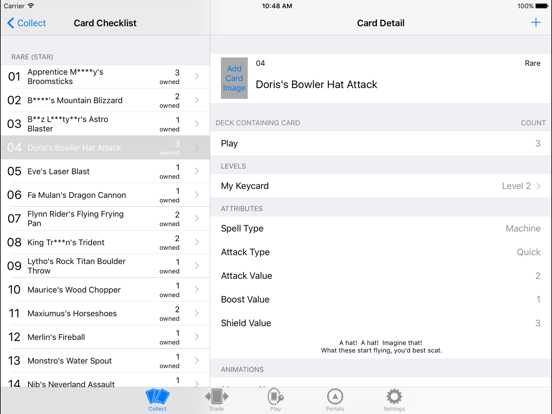Tap chevron on Mountain Blizzard row

coord(197,100)
